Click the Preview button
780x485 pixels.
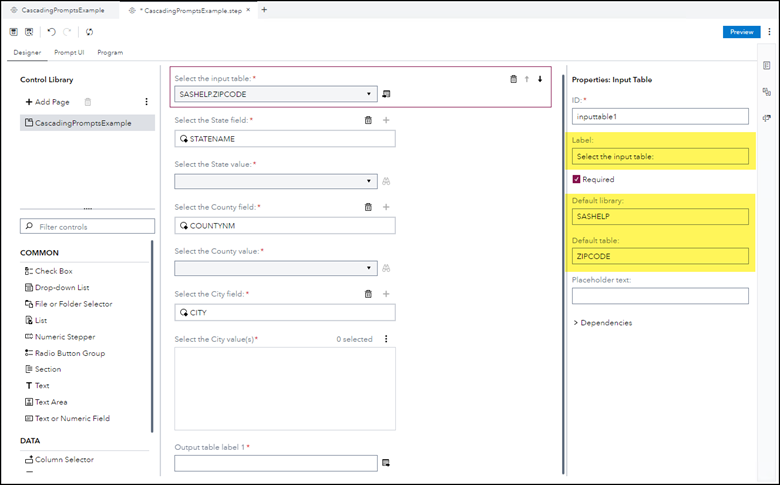click(x=741, y=32)
